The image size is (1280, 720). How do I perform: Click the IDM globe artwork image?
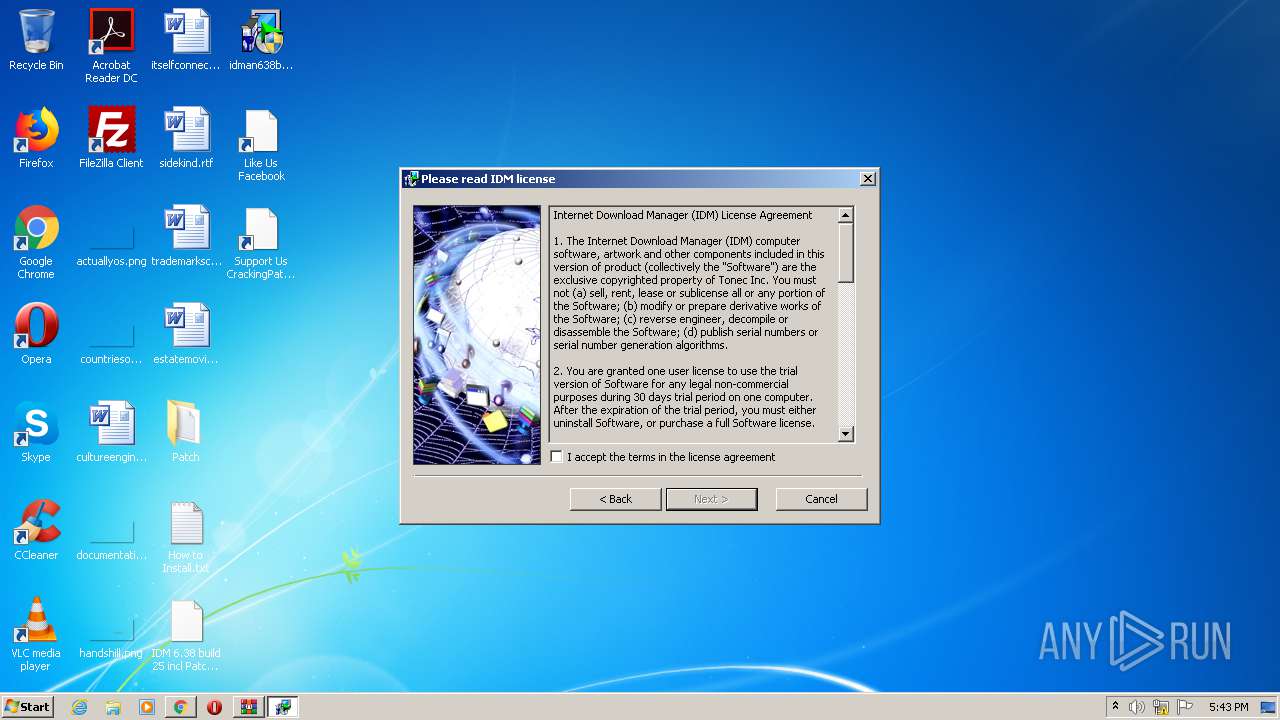point(477,335)
